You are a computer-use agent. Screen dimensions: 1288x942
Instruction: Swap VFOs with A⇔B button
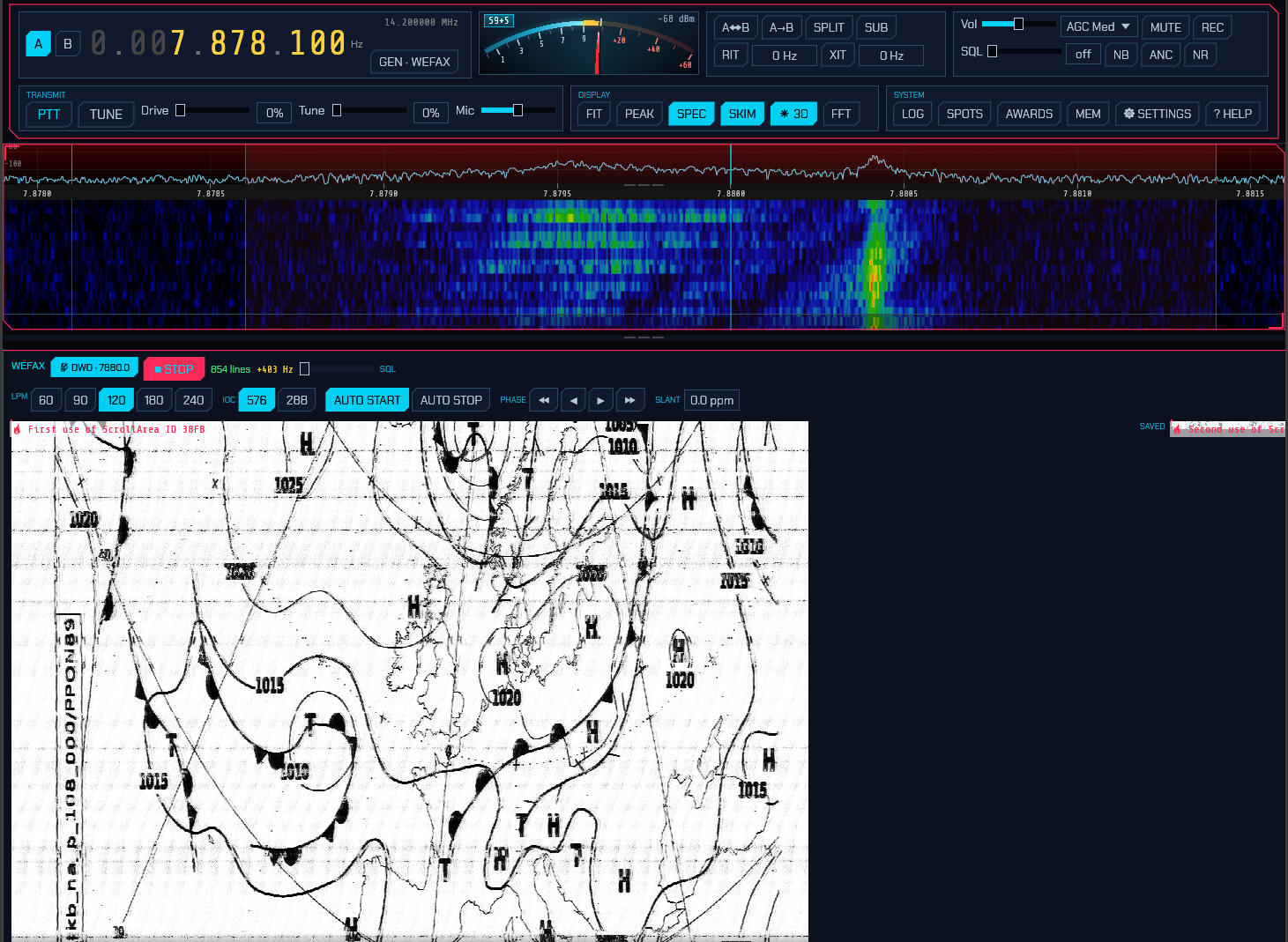735,27
